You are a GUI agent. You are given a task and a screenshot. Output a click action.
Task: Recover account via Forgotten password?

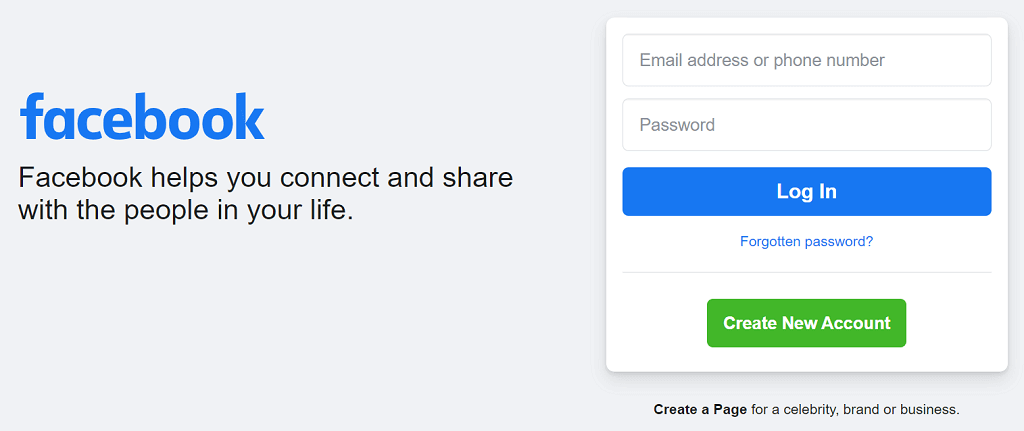(x=806, y=241)
